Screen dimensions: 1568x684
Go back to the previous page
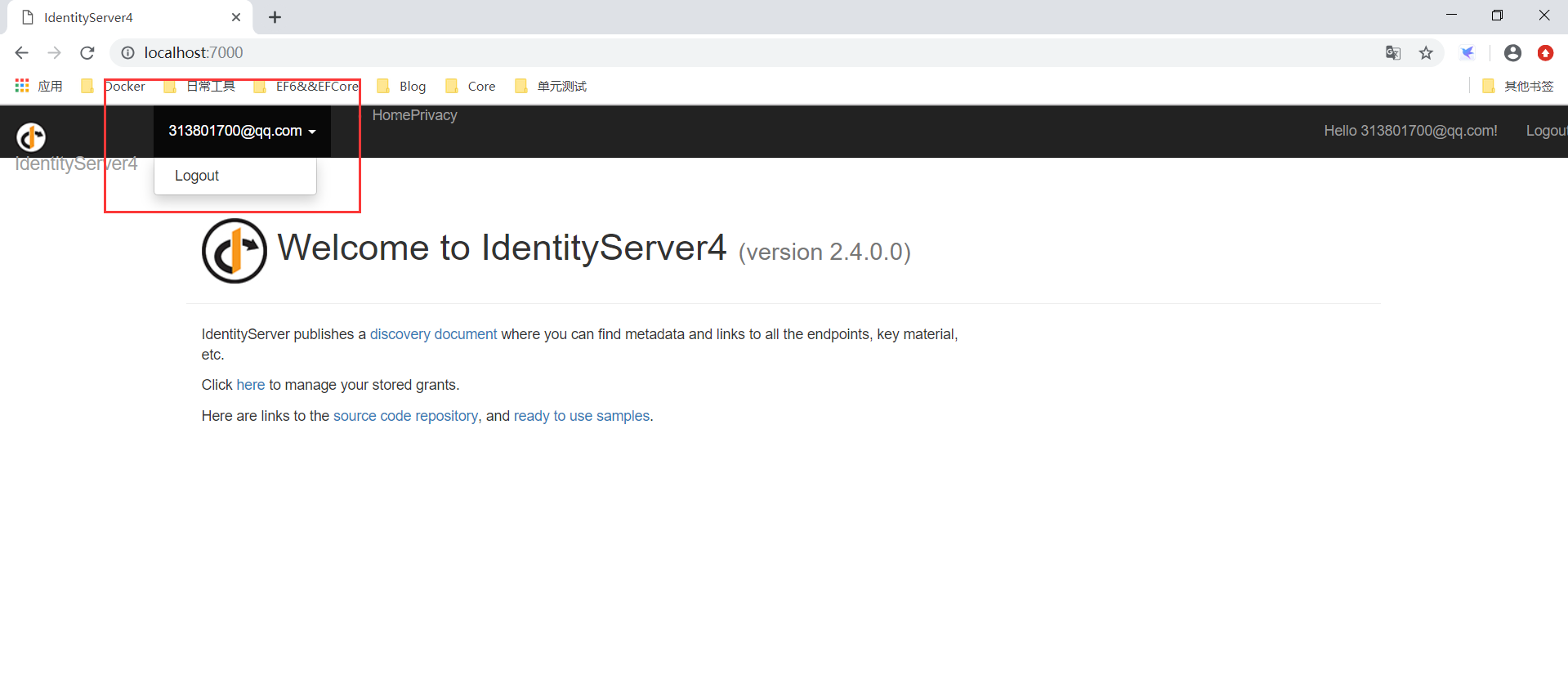(x=22, y=53)
